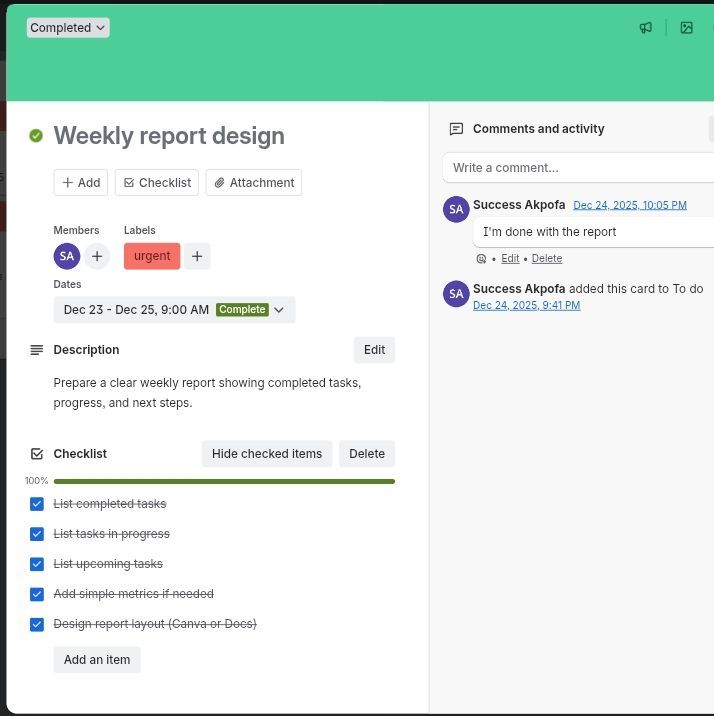Uncheck 'List upcoming tasks' item

coord(37,564)
